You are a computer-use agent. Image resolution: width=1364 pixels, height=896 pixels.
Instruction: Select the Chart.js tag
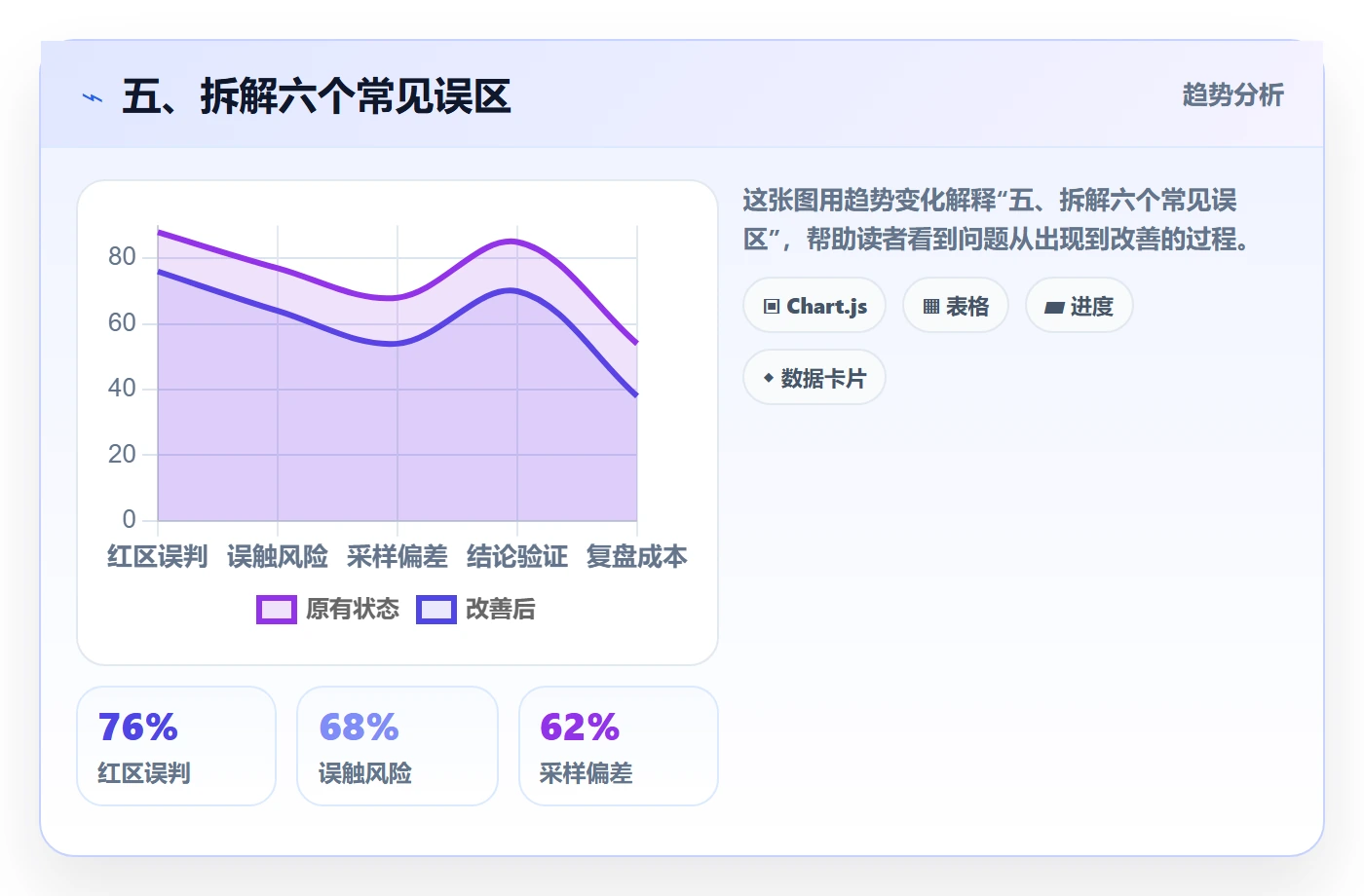[815, 306]
